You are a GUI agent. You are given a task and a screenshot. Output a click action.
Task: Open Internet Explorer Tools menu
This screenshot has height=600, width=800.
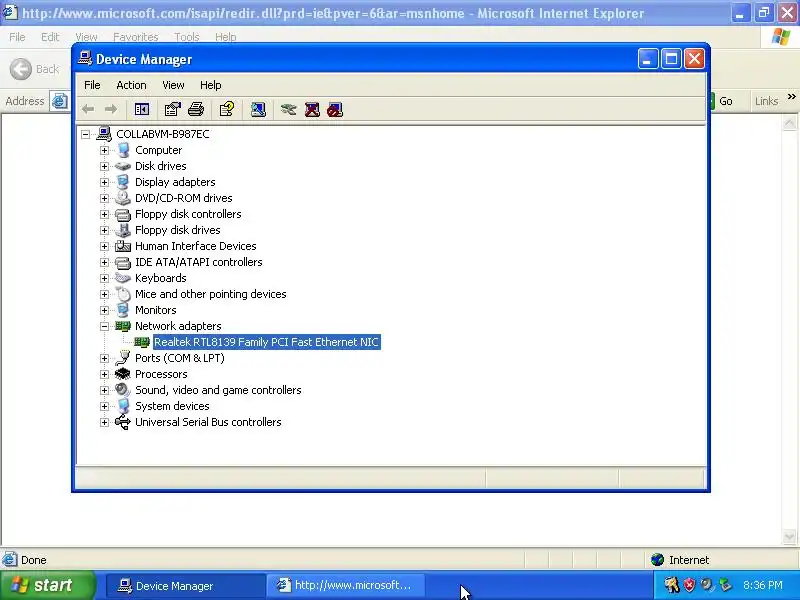[x=187, y=37]
